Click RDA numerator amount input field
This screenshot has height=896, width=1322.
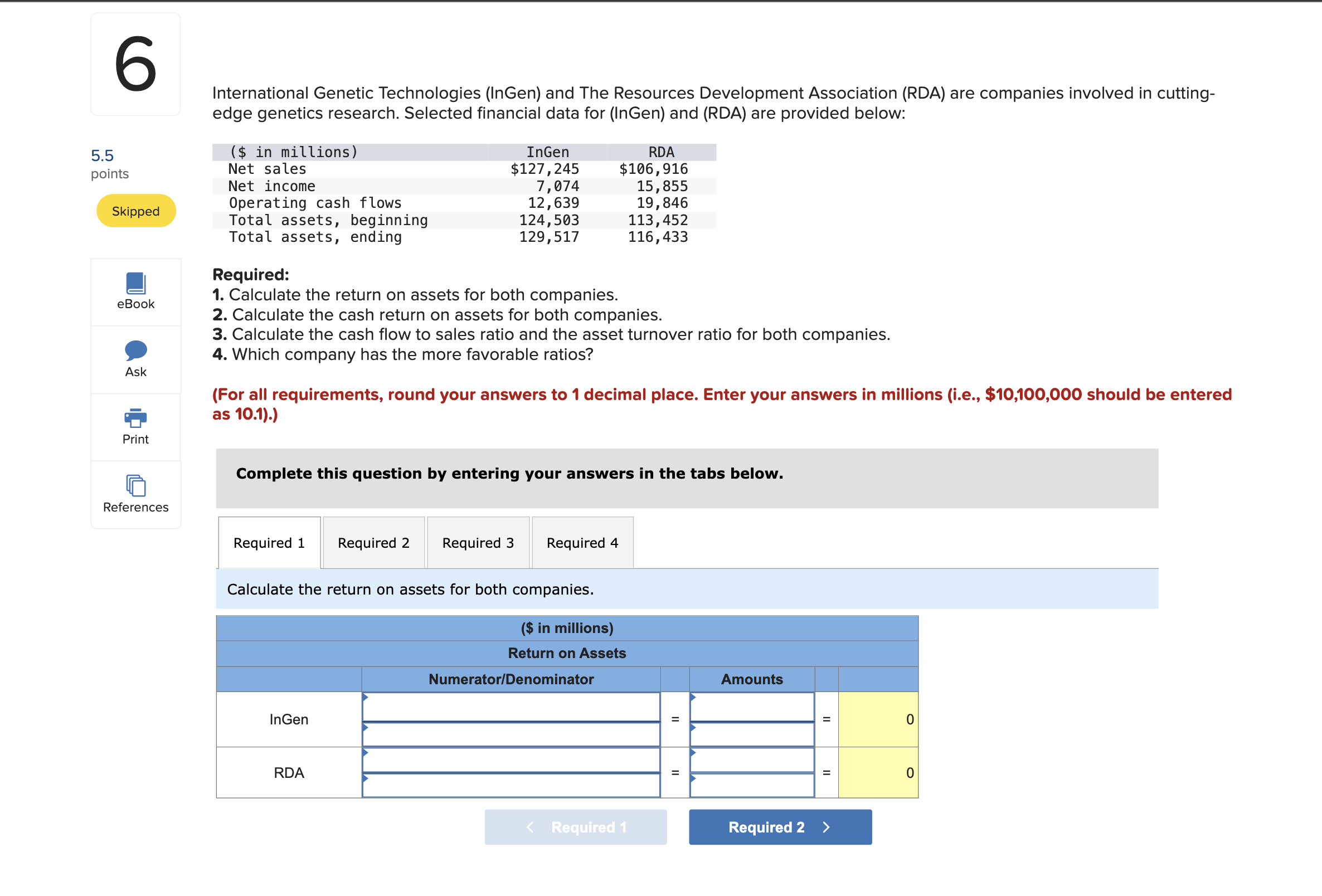(751, 760)
